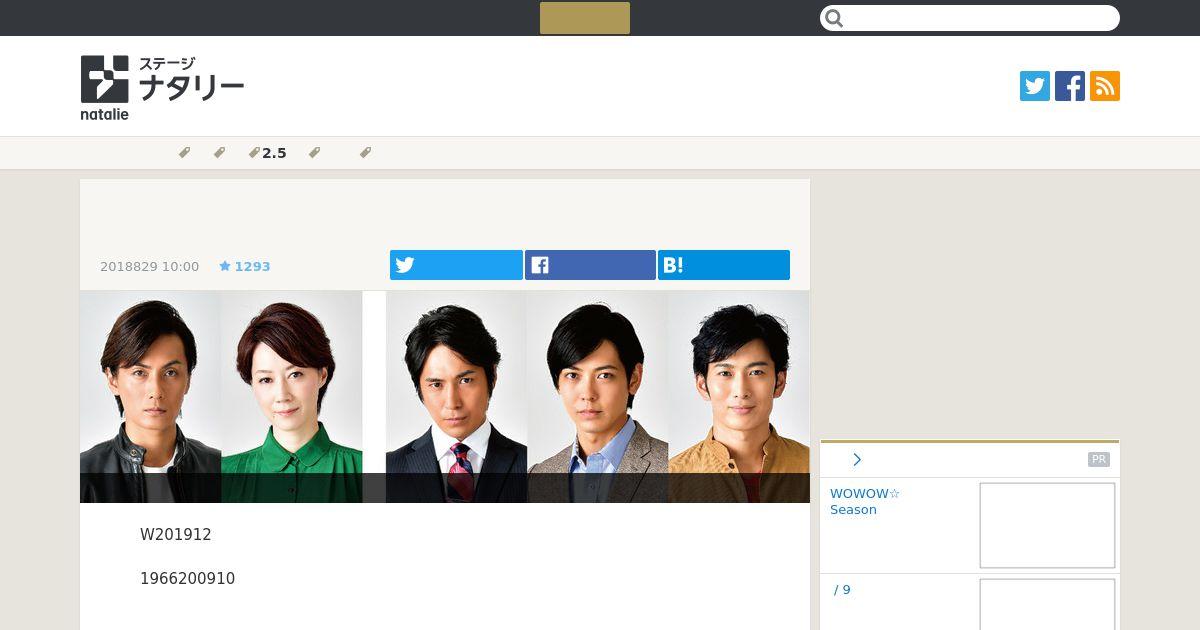Focus the top search input field
This screenshot has height=630, width=1200.
(970, 18)
